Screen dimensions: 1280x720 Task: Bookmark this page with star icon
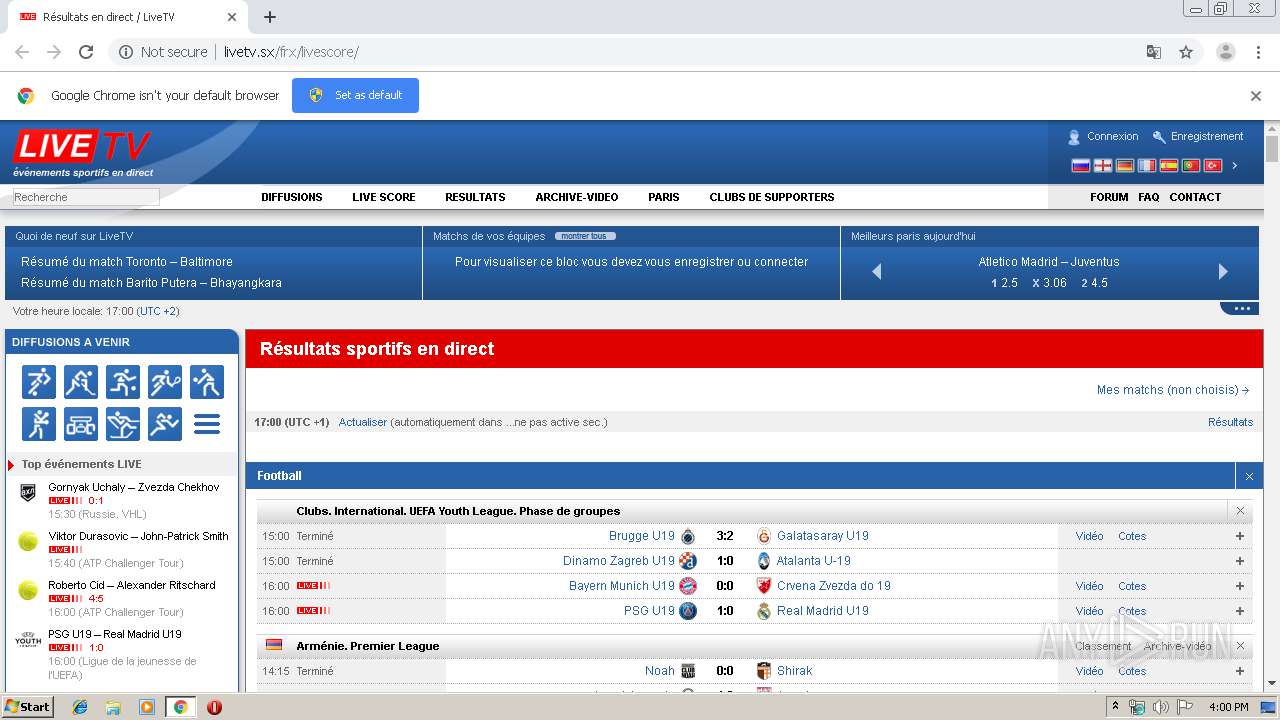click(x=1186, y=52)
